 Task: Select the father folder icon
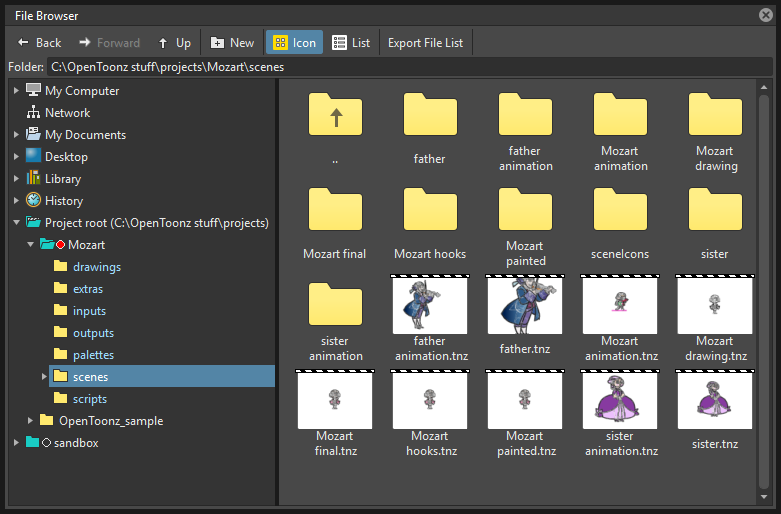tap(430, 114)
